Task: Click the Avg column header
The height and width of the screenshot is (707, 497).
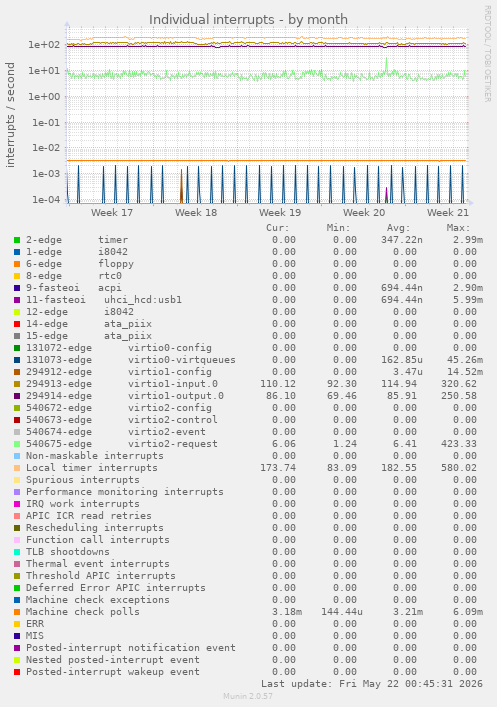Action: pos(399,228)
